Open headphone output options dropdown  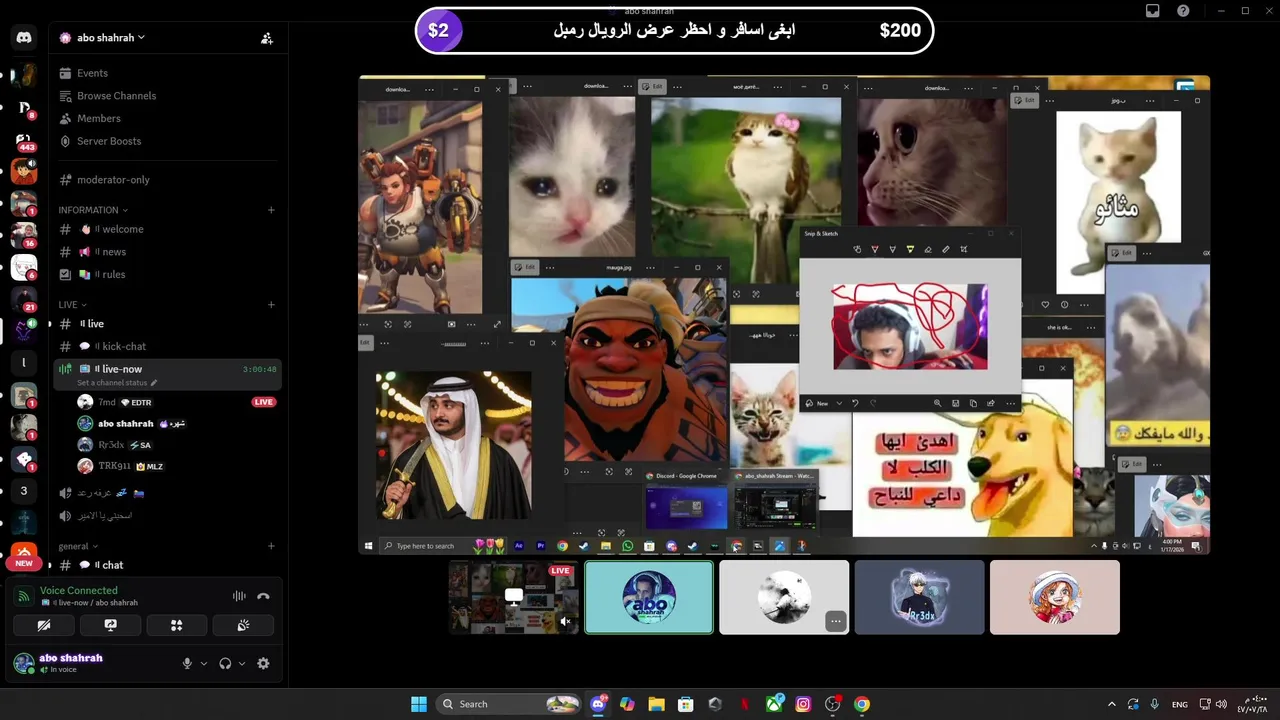[242, 663]
